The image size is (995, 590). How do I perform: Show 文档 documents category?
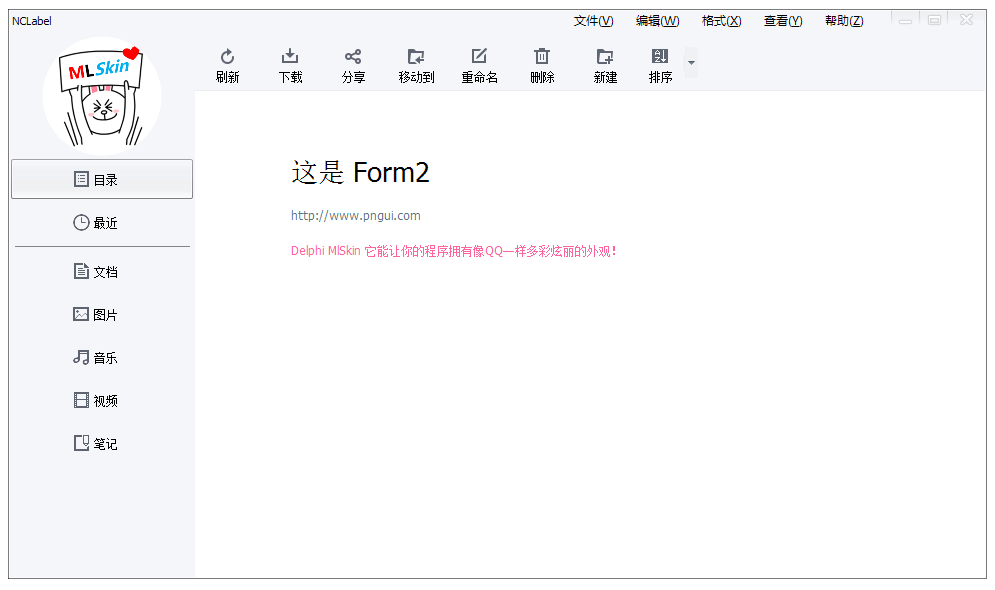[x=102, y=272]
